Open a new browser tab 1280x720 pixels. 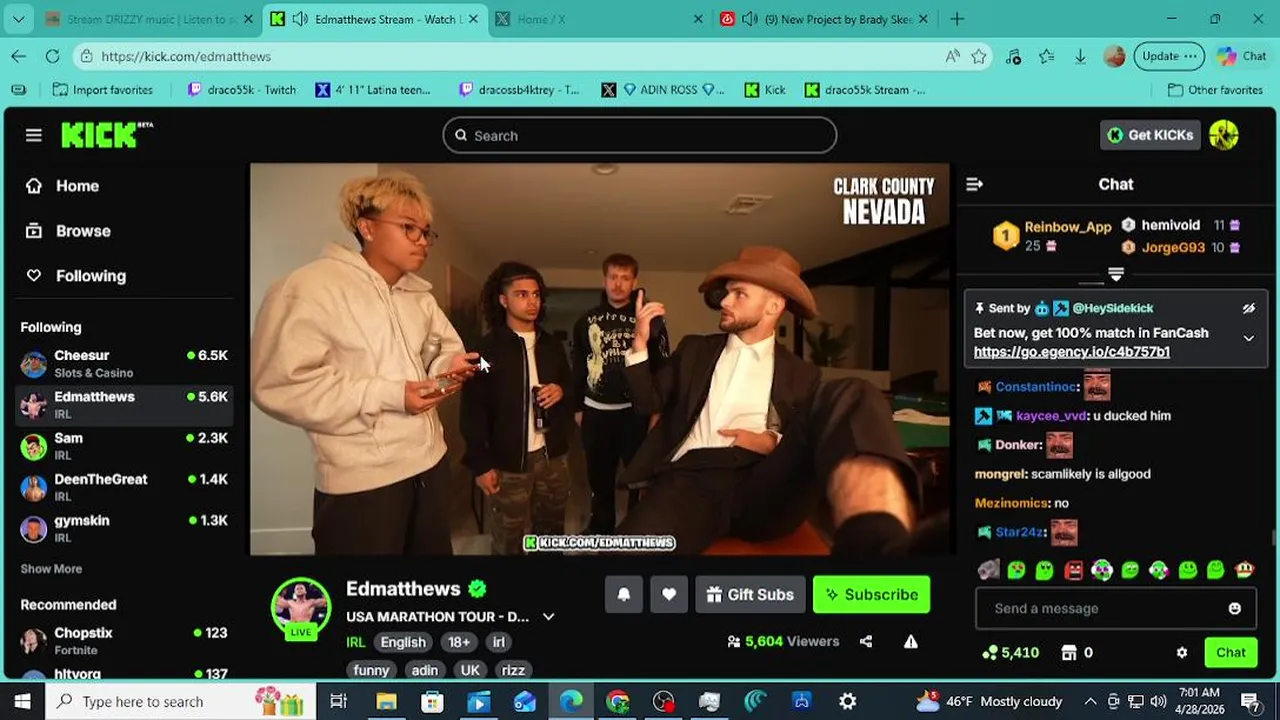(957, 19)
